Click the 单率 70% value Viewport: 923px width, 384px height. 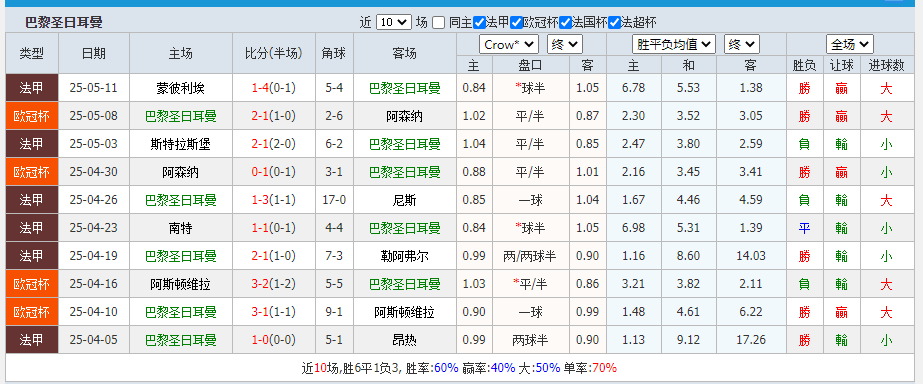[x=605, y=369]
